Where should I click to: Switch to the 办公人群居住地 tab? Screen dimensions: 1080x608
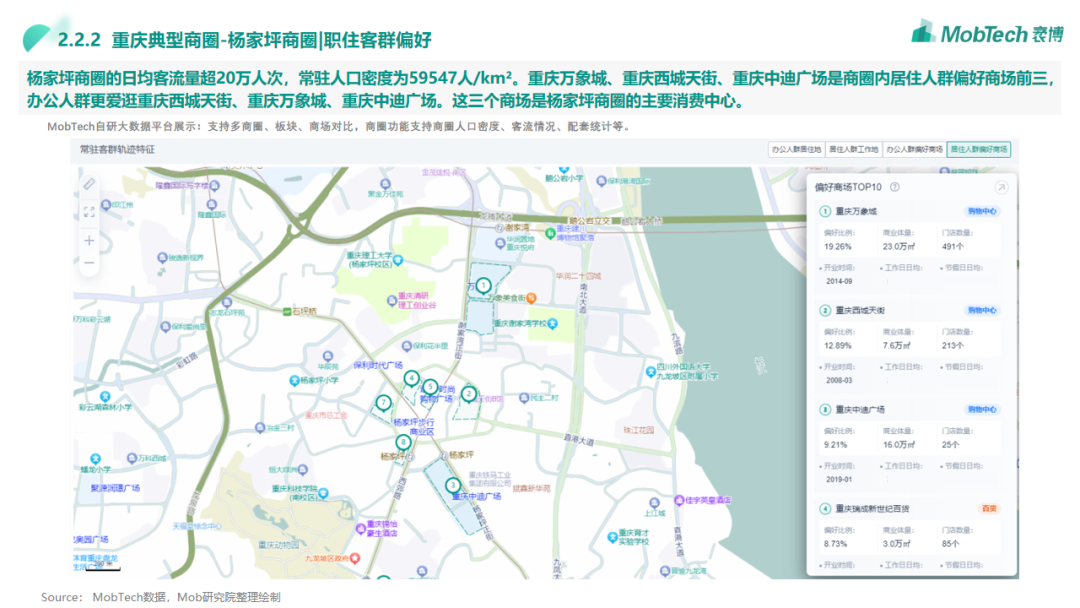tap(797, 149)
